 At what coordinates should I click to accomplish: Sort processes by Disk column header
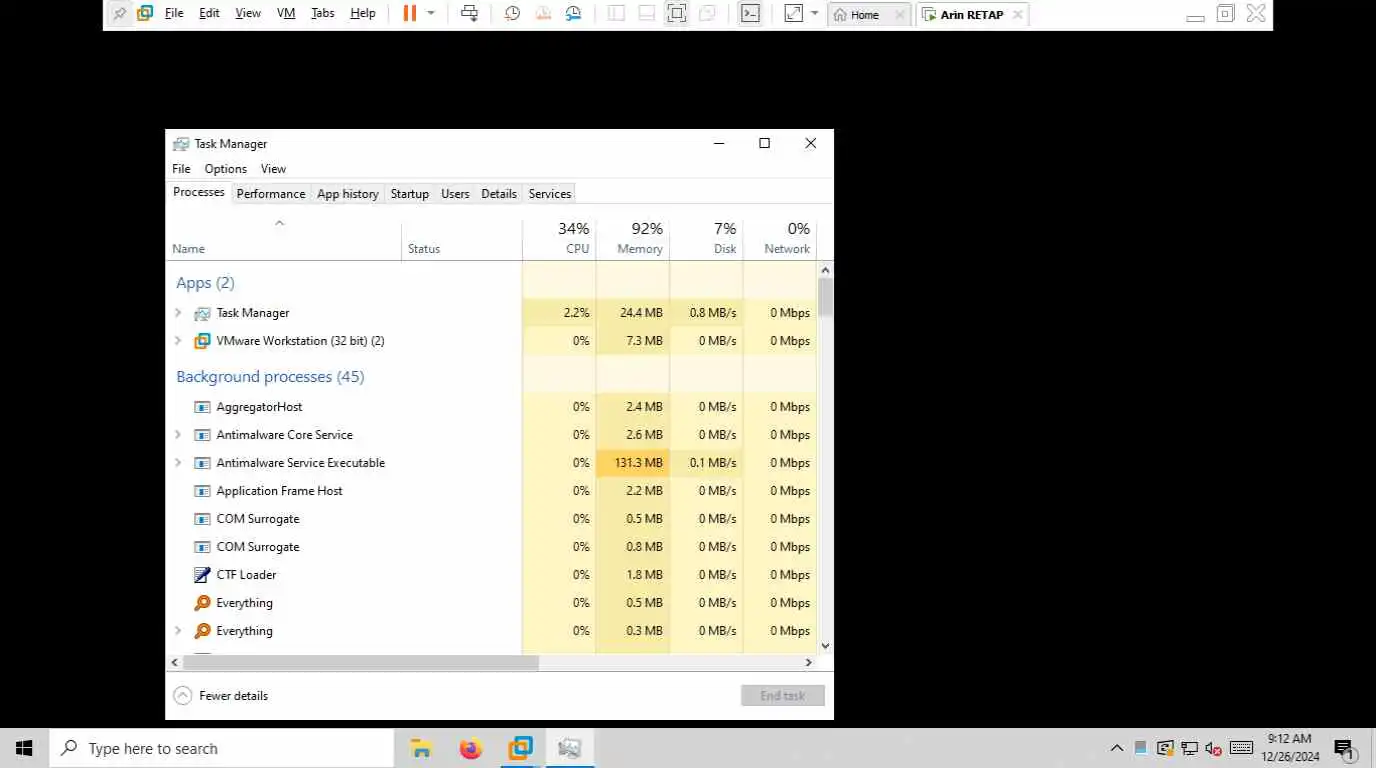707,238
